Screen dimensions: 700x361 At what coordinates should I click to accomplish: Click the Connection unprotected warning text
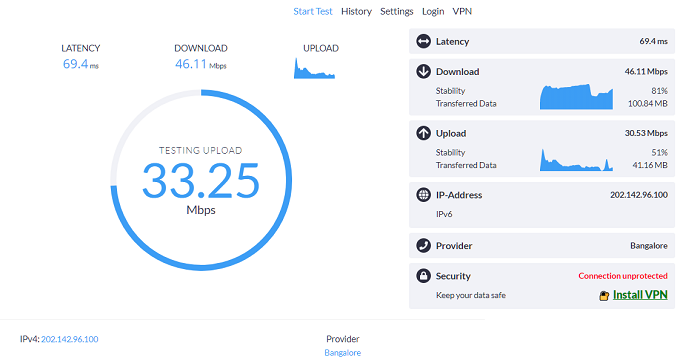[x=623, y=276]
